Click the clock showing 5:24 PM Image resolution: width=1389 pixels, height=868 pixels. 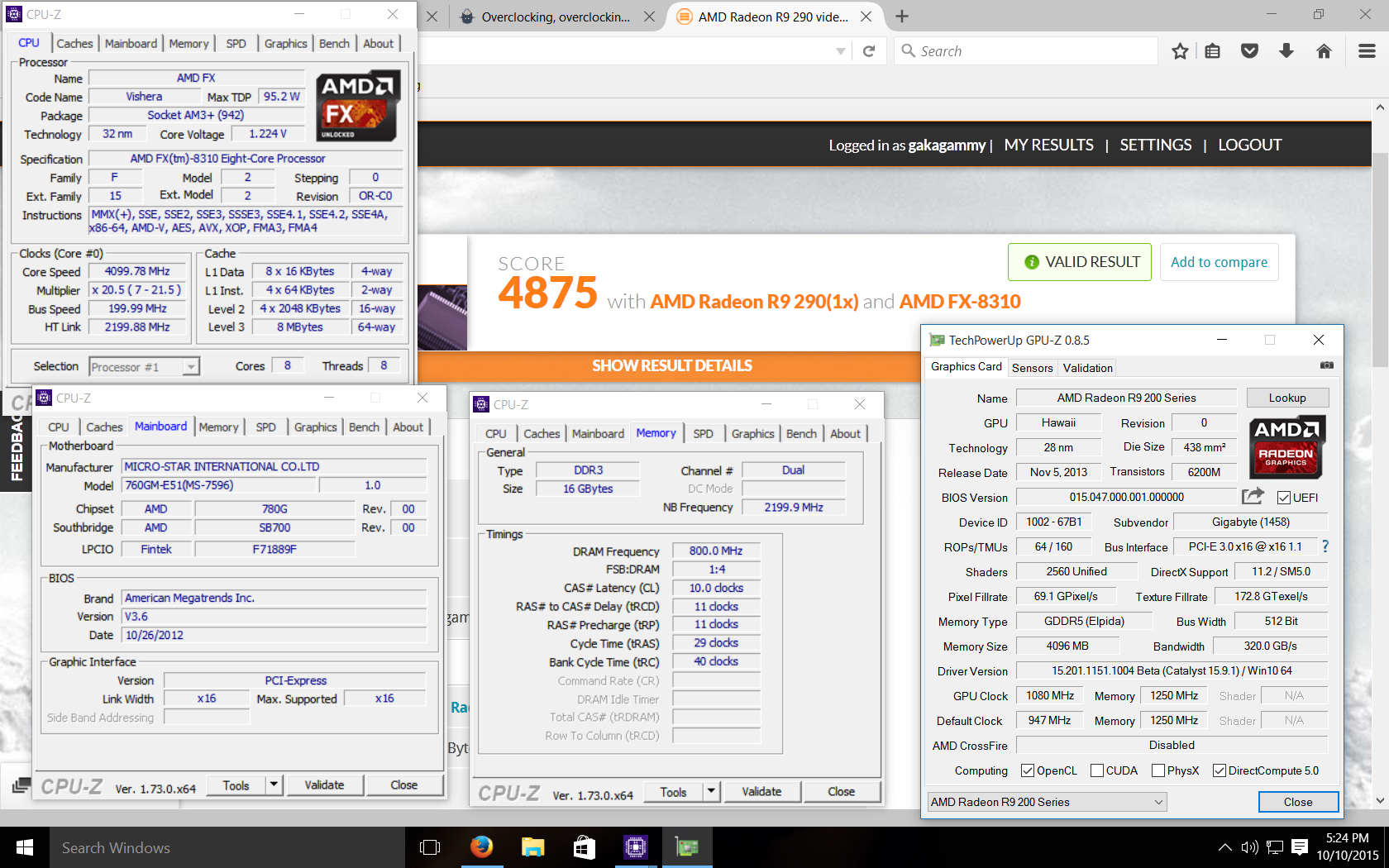(x=1347, y=837)
